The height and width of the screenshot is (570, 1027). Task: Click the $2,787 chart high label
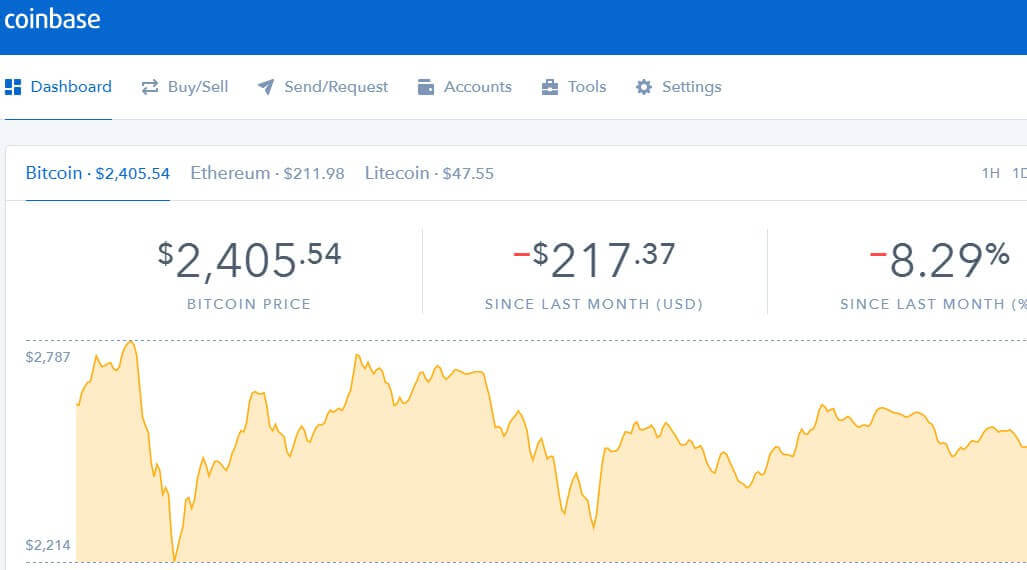48,357
